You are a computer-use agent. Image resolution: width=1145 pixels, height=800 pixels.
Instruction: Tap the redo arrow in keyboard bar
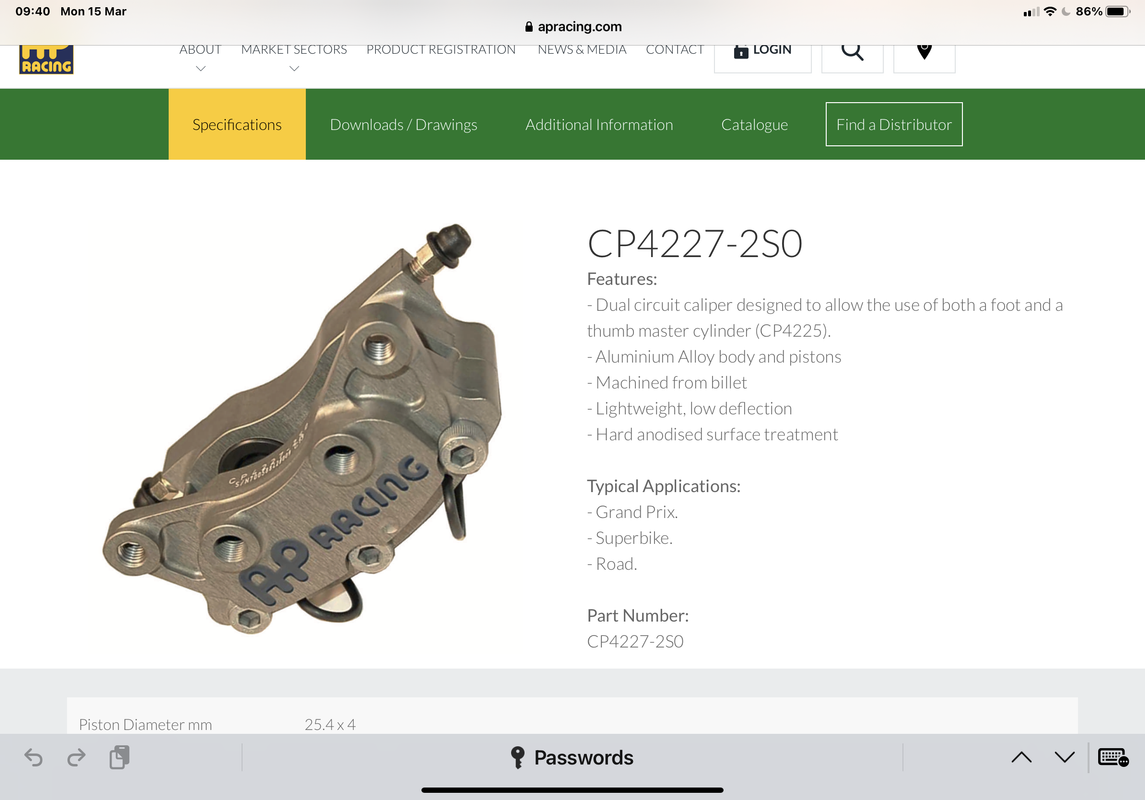[76, 758]
